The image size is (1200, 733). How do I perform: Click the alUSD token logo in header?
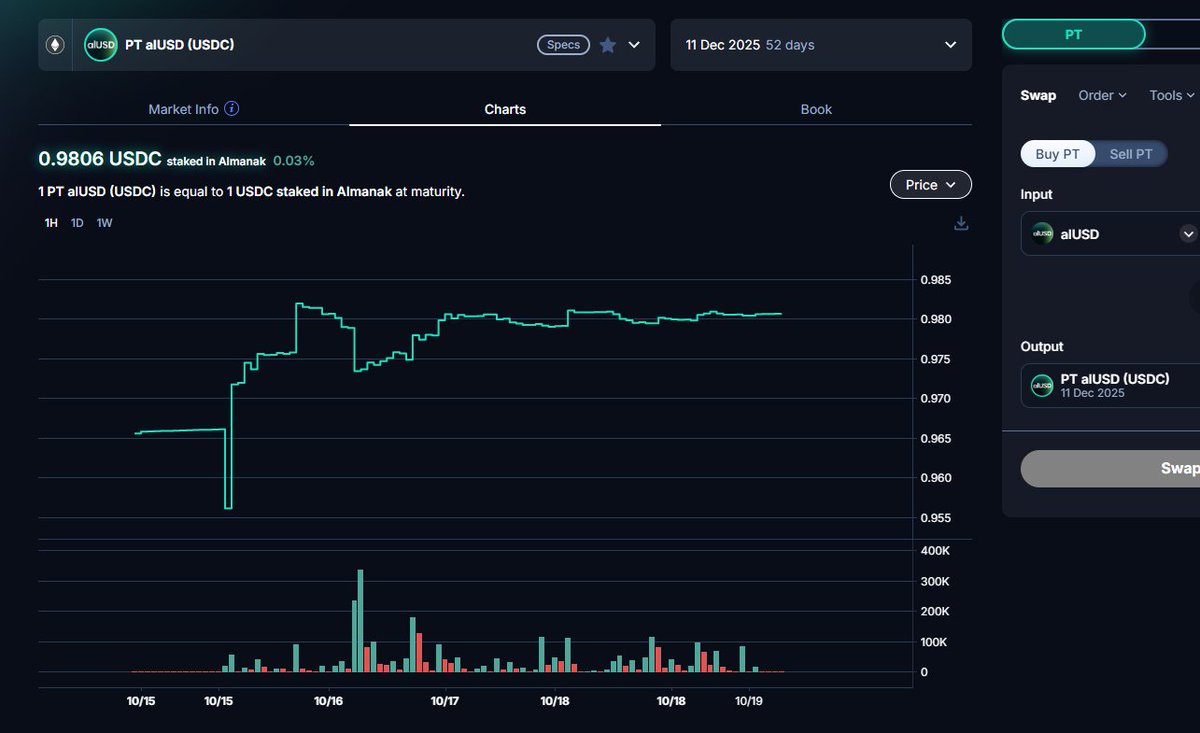(x=101, y=45)
